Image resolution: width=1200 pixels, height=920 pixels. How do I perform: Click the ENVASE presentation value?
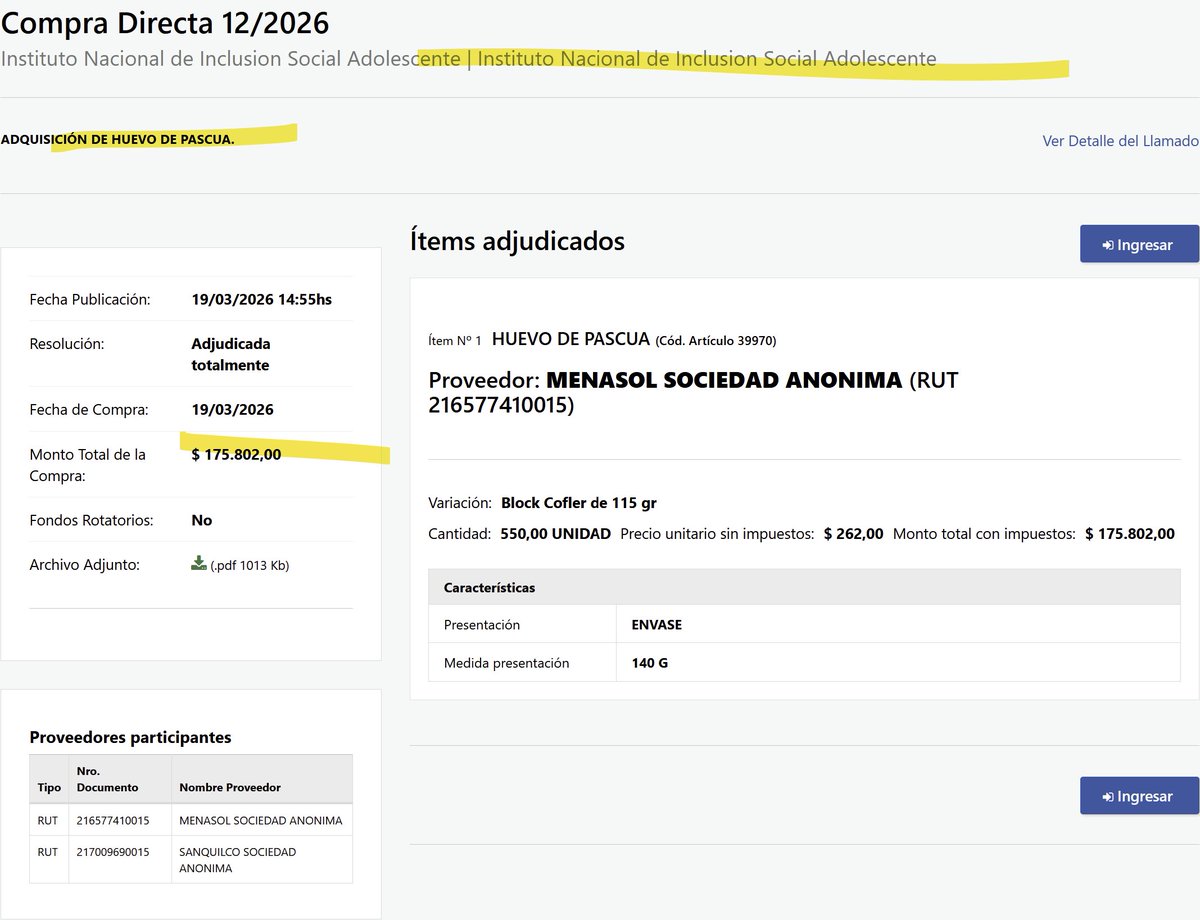point(656,624)
